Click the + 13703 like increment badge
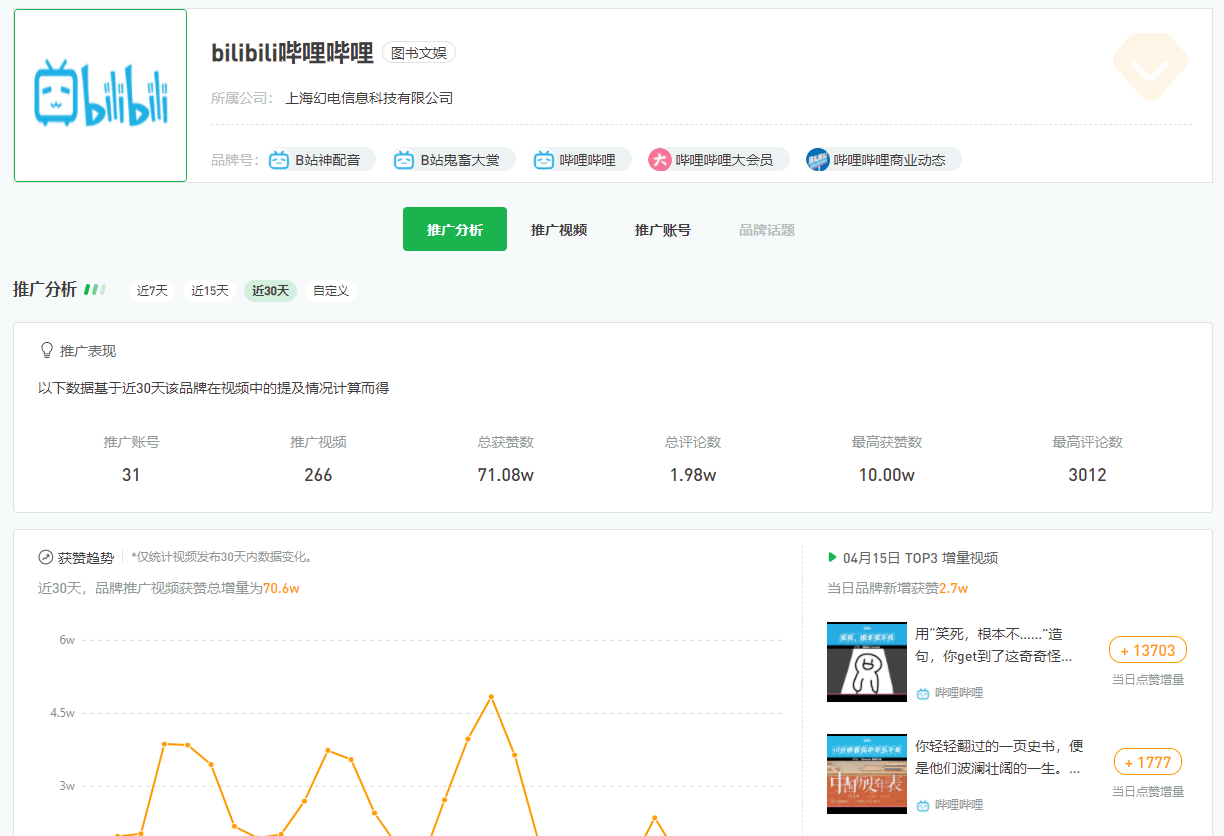Screen dimensions: 1224x836 point(1148,650)
